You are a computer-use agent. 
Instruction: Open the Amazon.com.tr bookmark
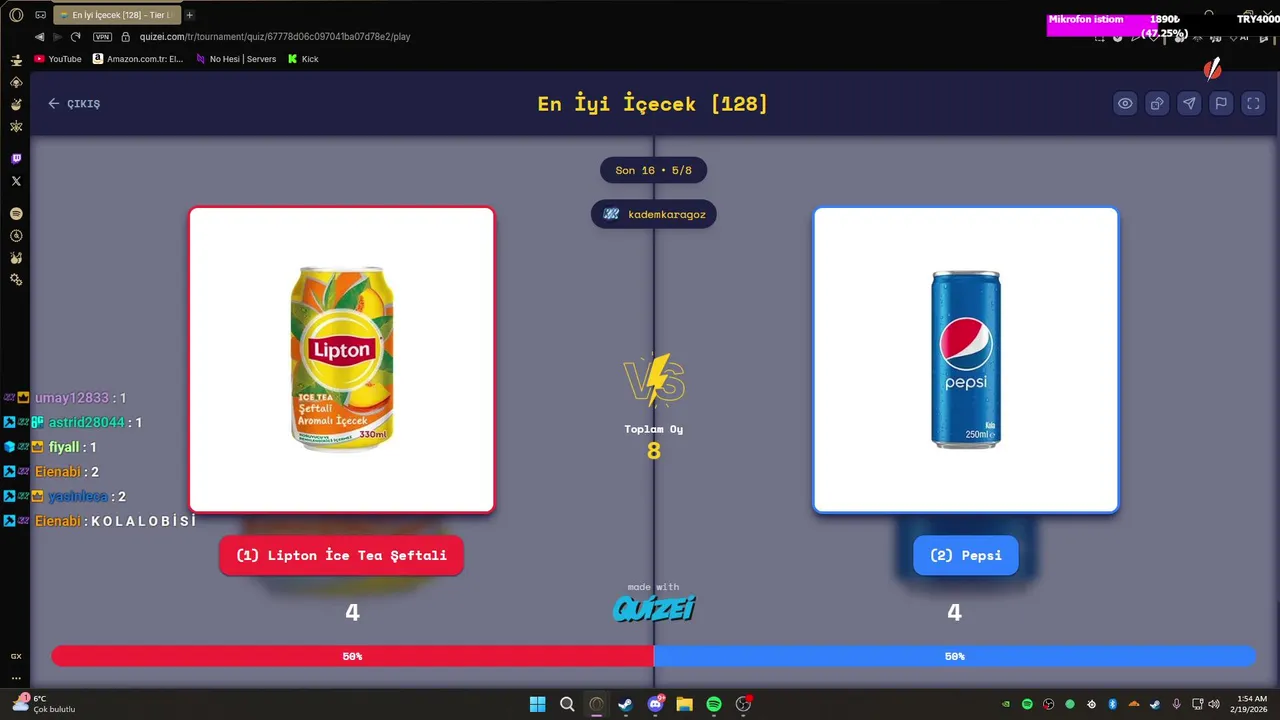(138, 59)
